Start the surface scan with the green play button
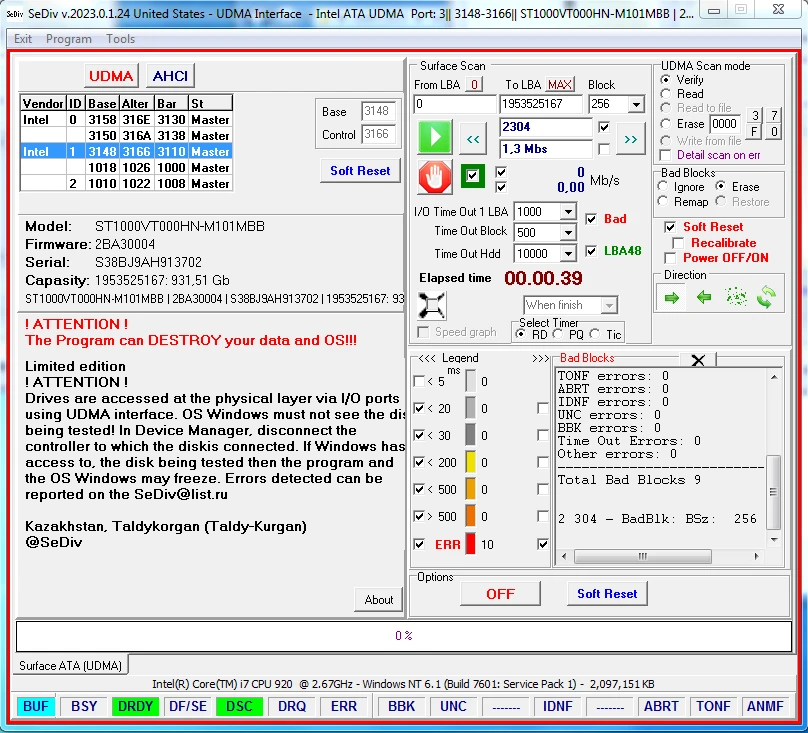Screen dimensions: 808x733 (x=435, y=137)
